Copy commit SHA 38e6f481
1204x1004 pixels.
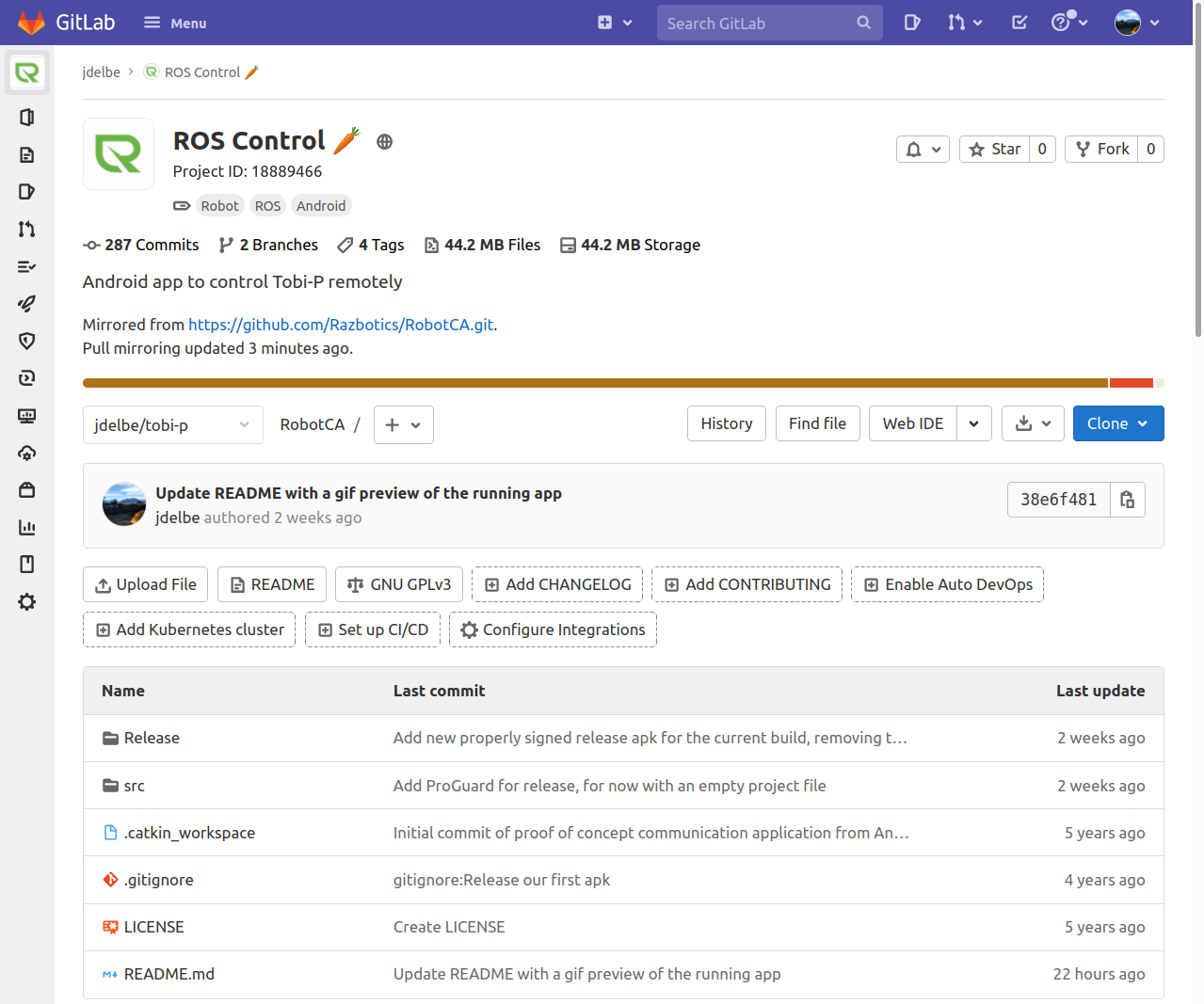point(1127,500)
